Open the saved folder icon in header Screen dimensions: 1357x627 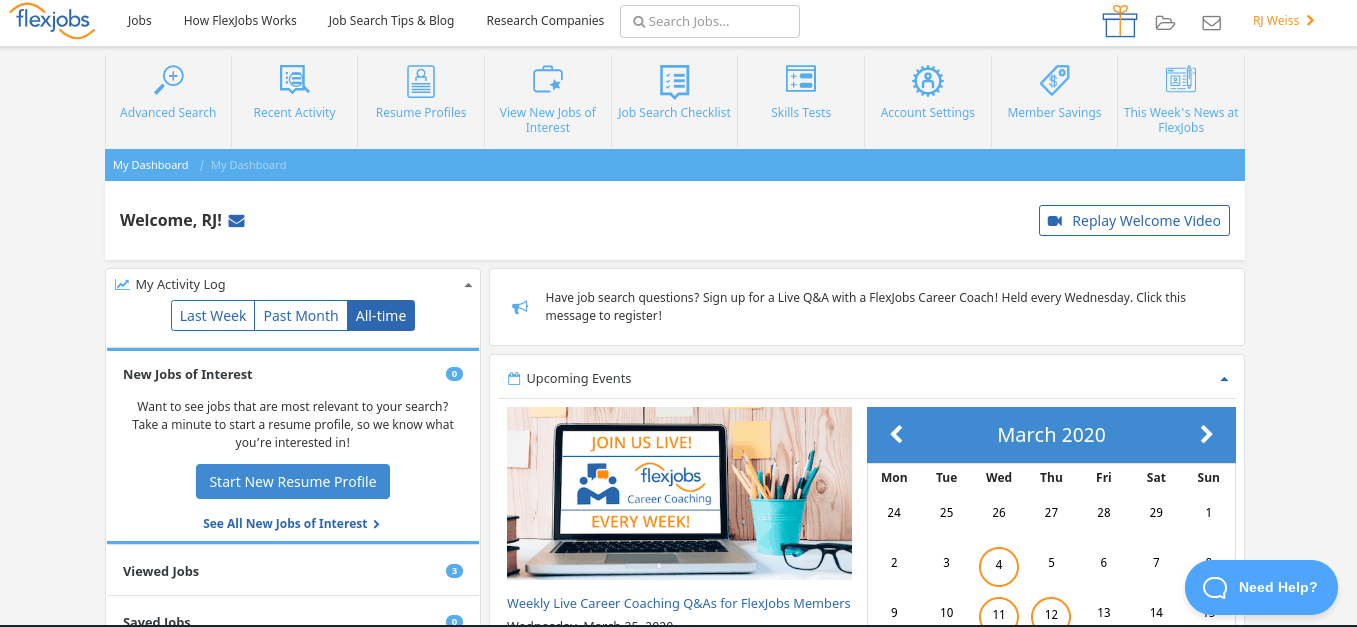coord(1165,22)
